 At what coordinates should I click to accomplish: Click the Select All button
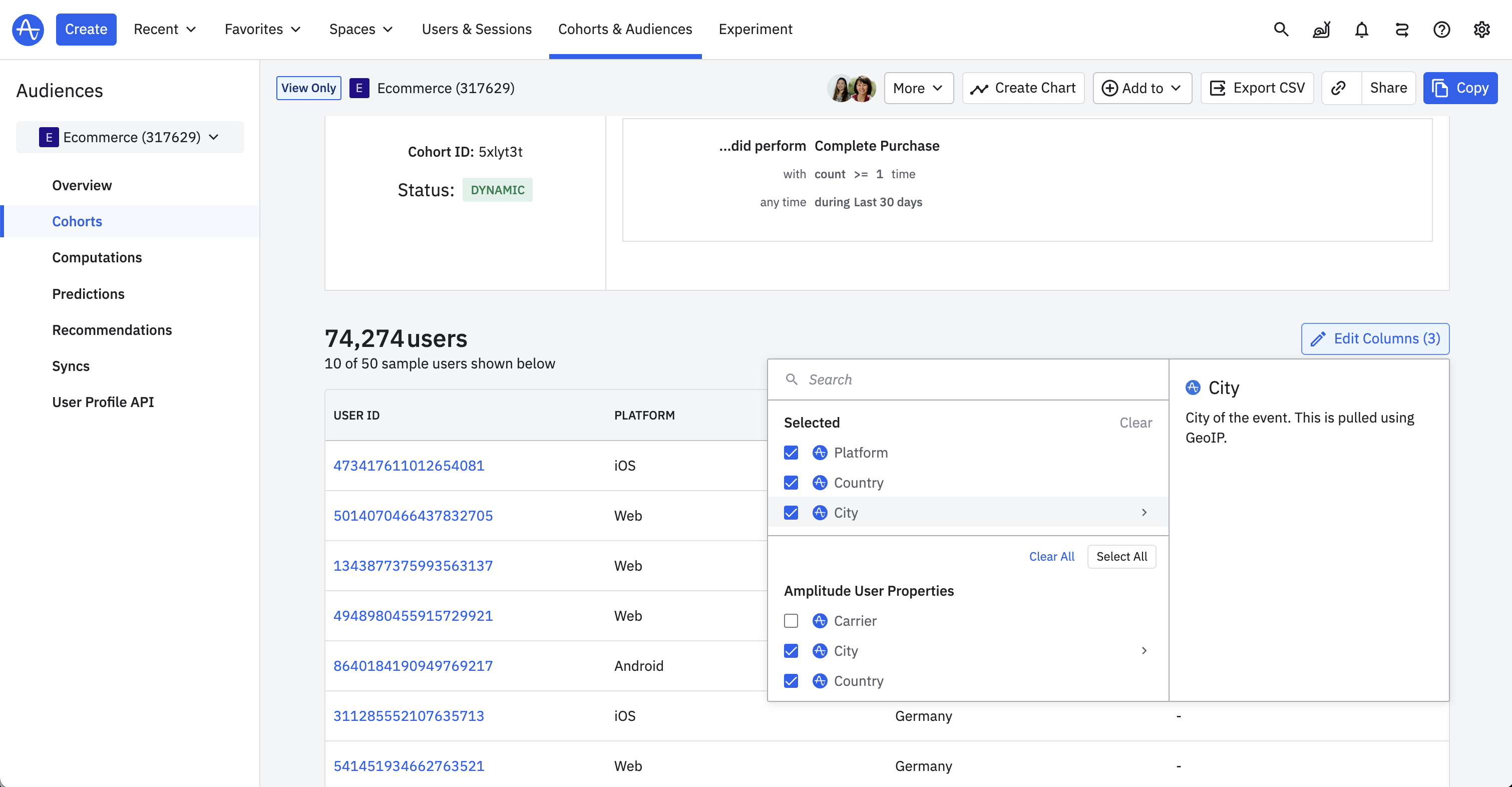click(1121, 556)
